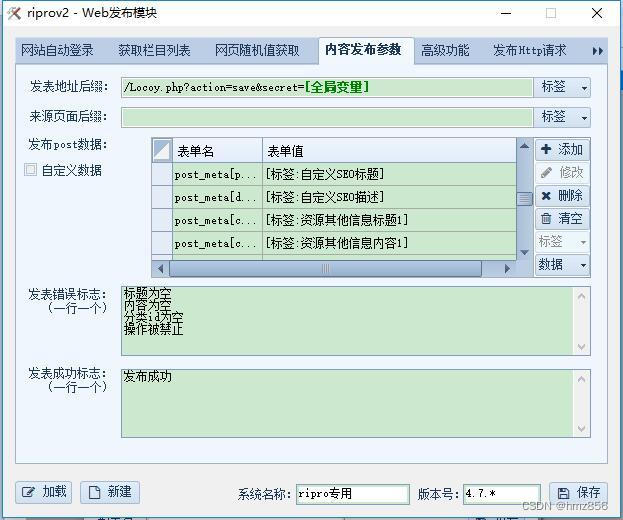623x520 pixels.
Task: Click the 保存 button
Action: (x=578, y=493)
